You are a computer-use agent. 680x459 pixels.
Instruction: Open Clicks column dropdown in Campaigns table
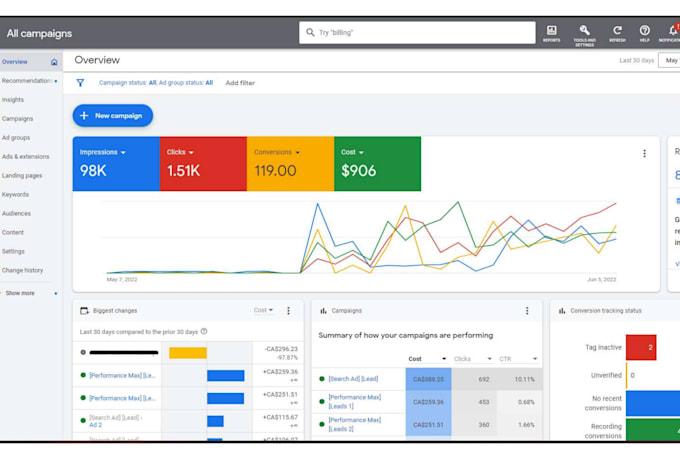click(x=473, y=359)
